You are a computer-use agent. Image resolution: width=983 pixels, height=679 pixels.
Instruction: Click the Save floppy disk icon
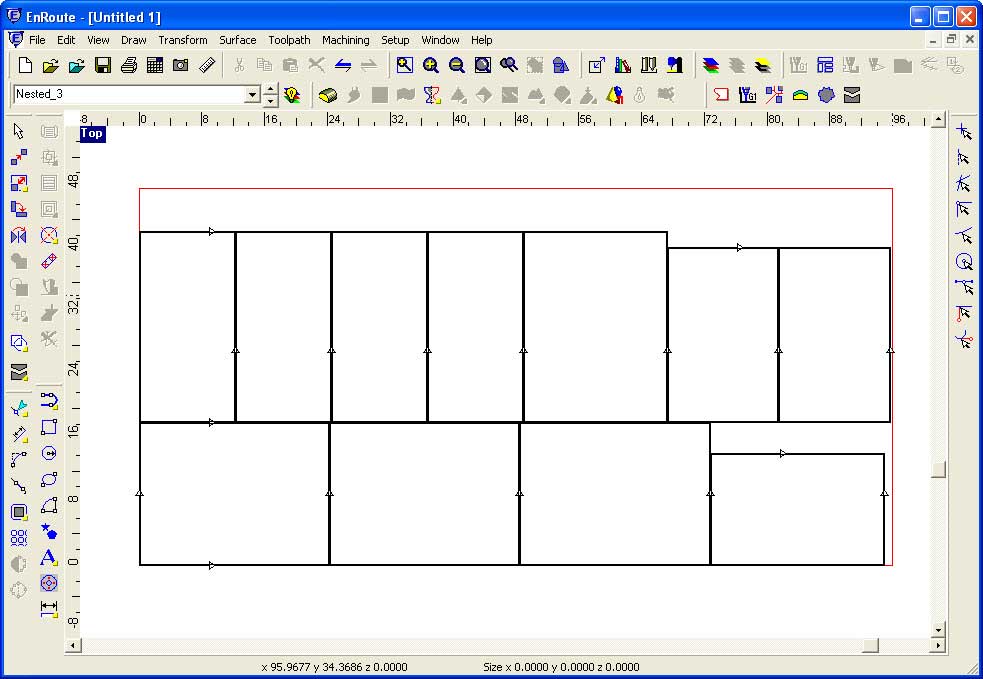click(x=103, y=65)
